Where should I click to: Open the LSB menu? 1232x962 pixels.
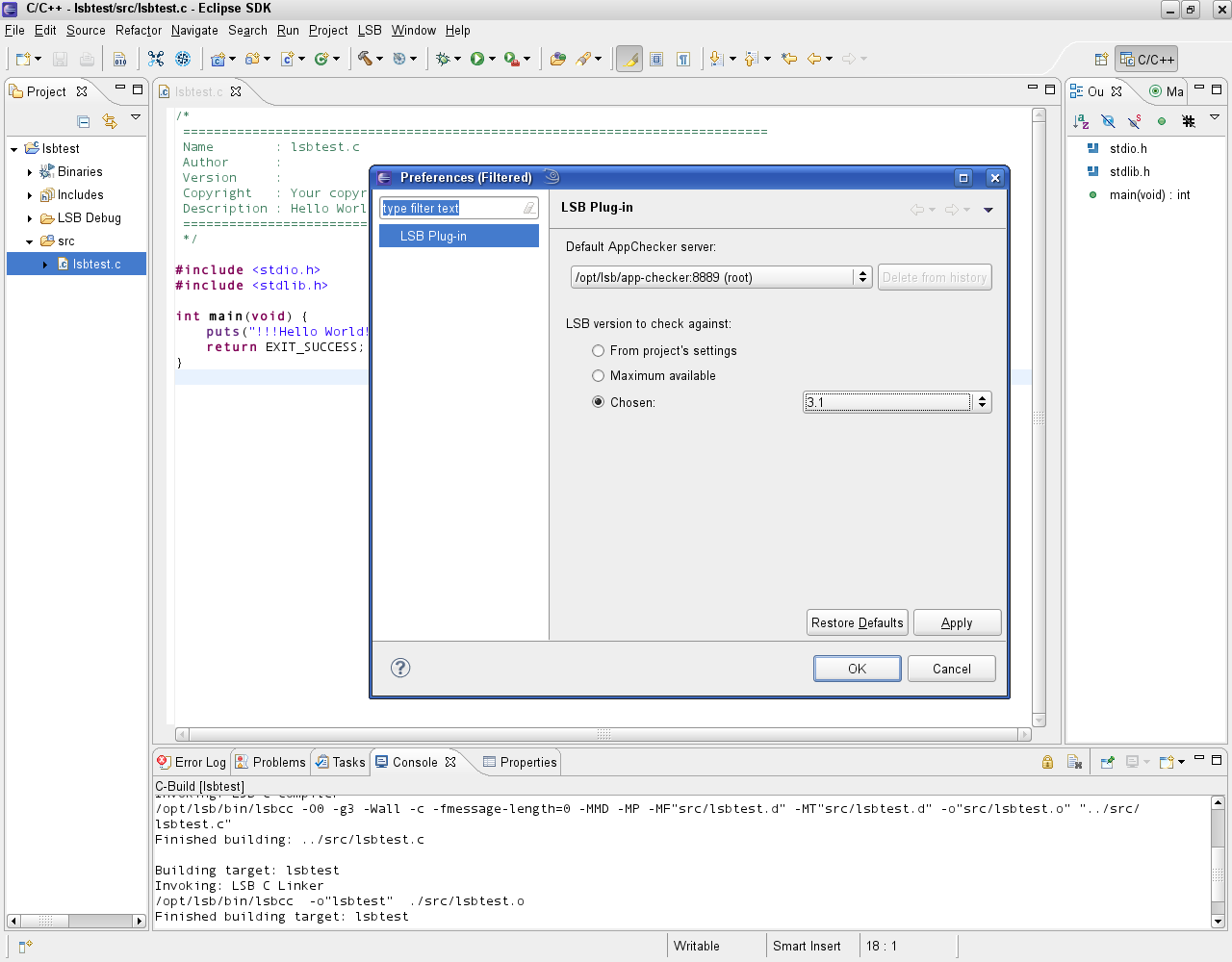coord(370,30)
